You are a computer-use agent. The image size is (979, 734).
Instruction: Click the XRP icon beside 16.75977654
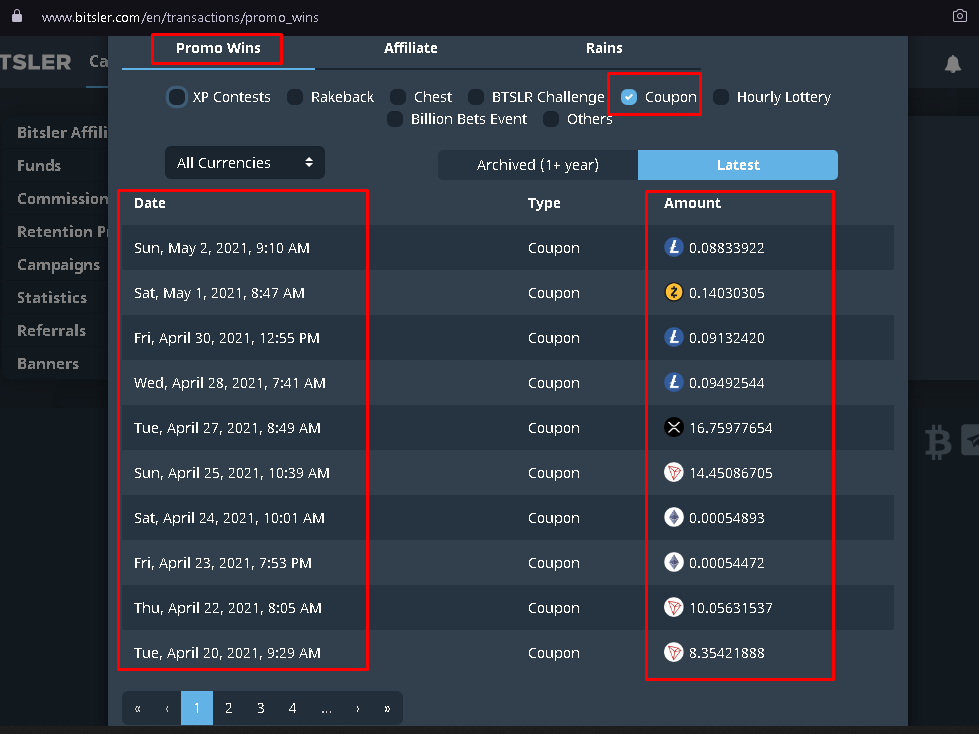pos(674,428)
